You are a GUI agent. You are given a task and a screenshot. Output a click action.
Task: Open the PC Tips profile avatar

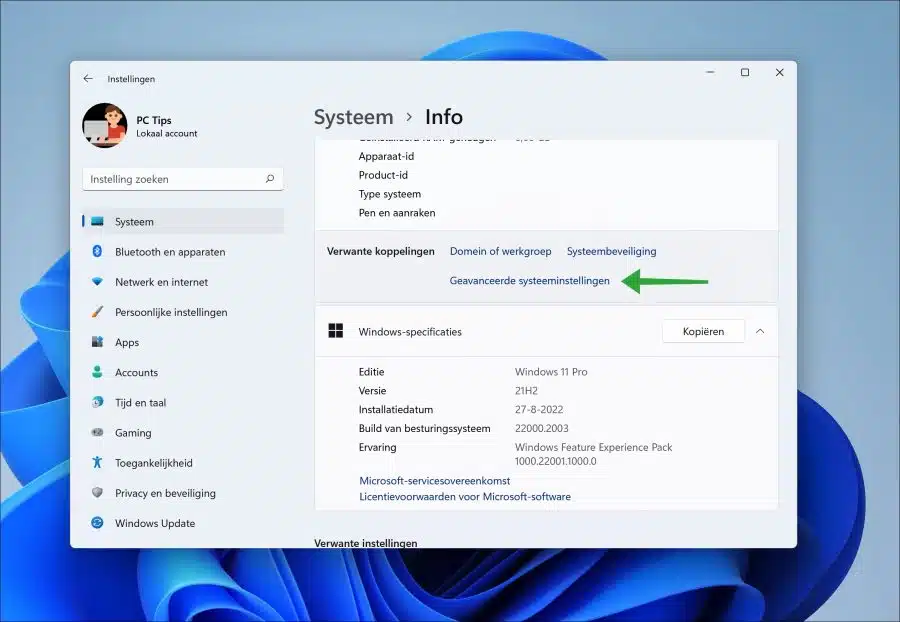(x=104, y=126)
